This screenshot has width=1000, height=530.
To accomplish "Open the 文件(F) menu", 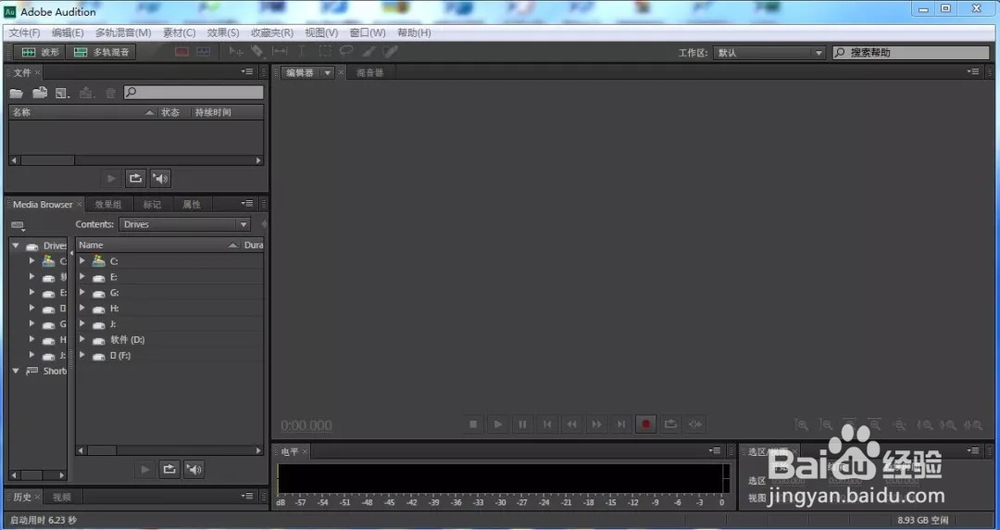I will click(x=24, y=33).
